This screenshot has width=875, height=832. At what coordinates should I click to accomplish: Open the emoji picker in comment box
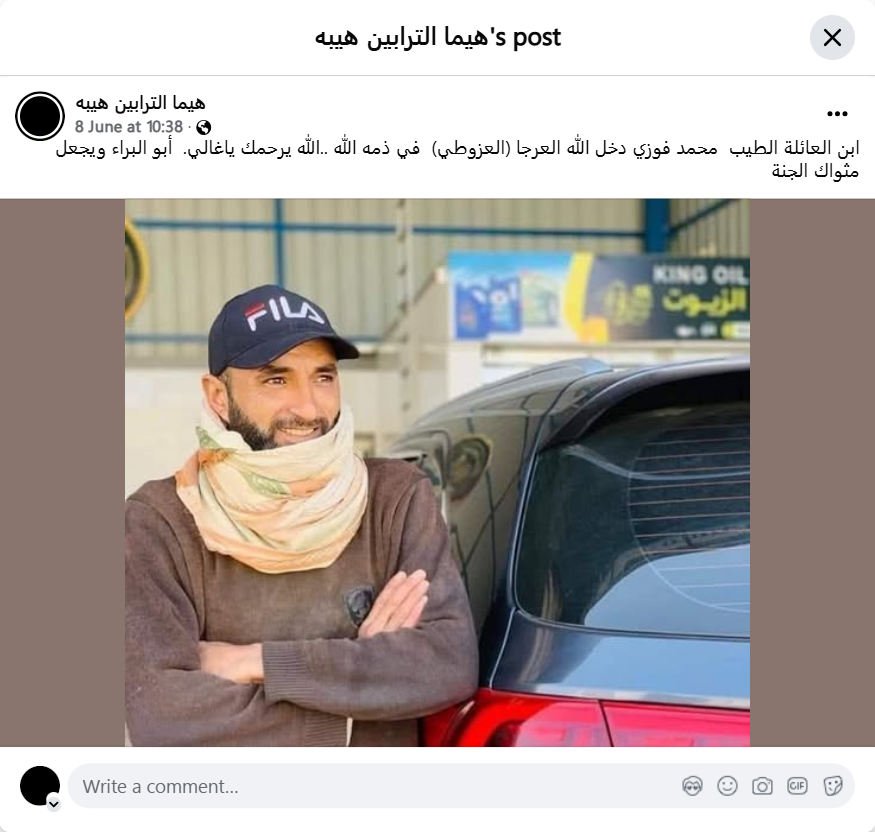coord(727,786)
